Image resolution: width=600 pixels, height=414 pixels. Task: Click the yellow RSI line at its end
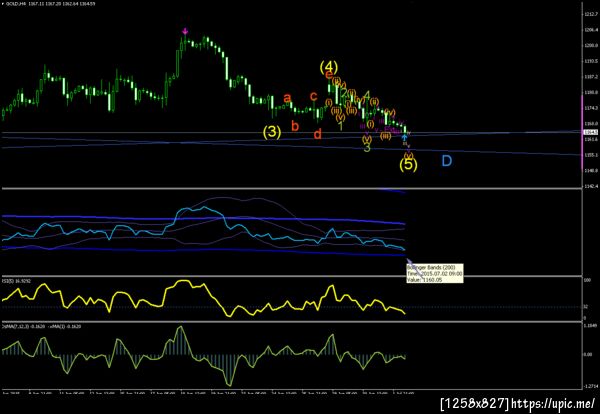[x=404, y=313]
